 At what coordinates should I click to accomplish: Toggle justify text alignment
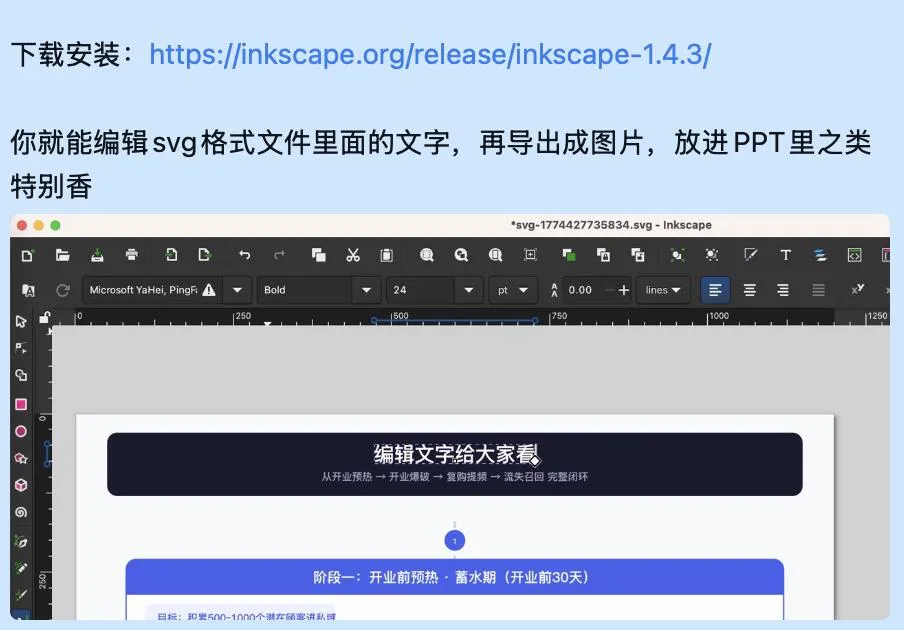pyautogui.click(x=818, y=290)
